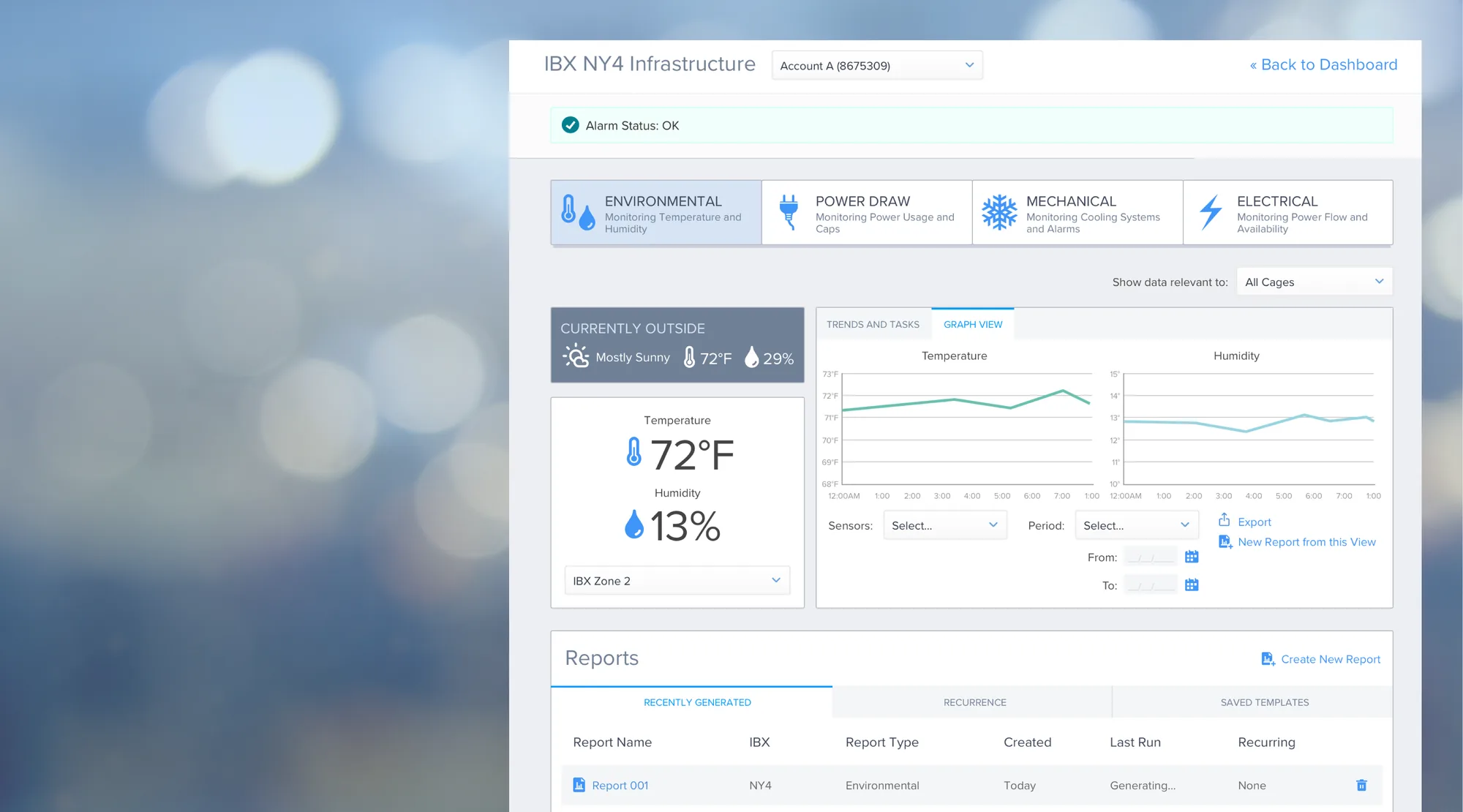This screenshot has height=812, width=1463.
Task: Select the Mechanical monitoring card
Action: click(x=1077, y=212)
